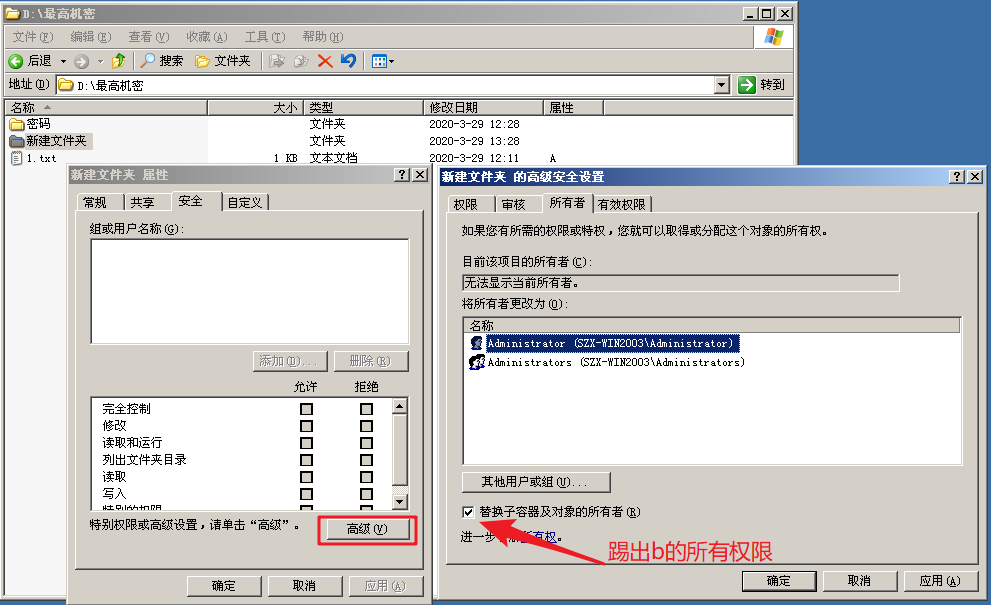Expand the Forward button history arrow
This screenshot has height=605, width=991.
pyautogui.click(x=100, y=61)
